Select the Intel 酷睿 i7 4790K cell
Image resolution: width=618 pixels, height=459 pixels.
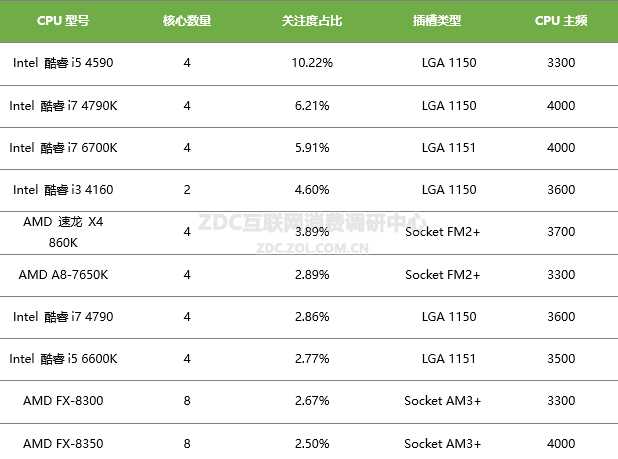[x=63, y=105]
